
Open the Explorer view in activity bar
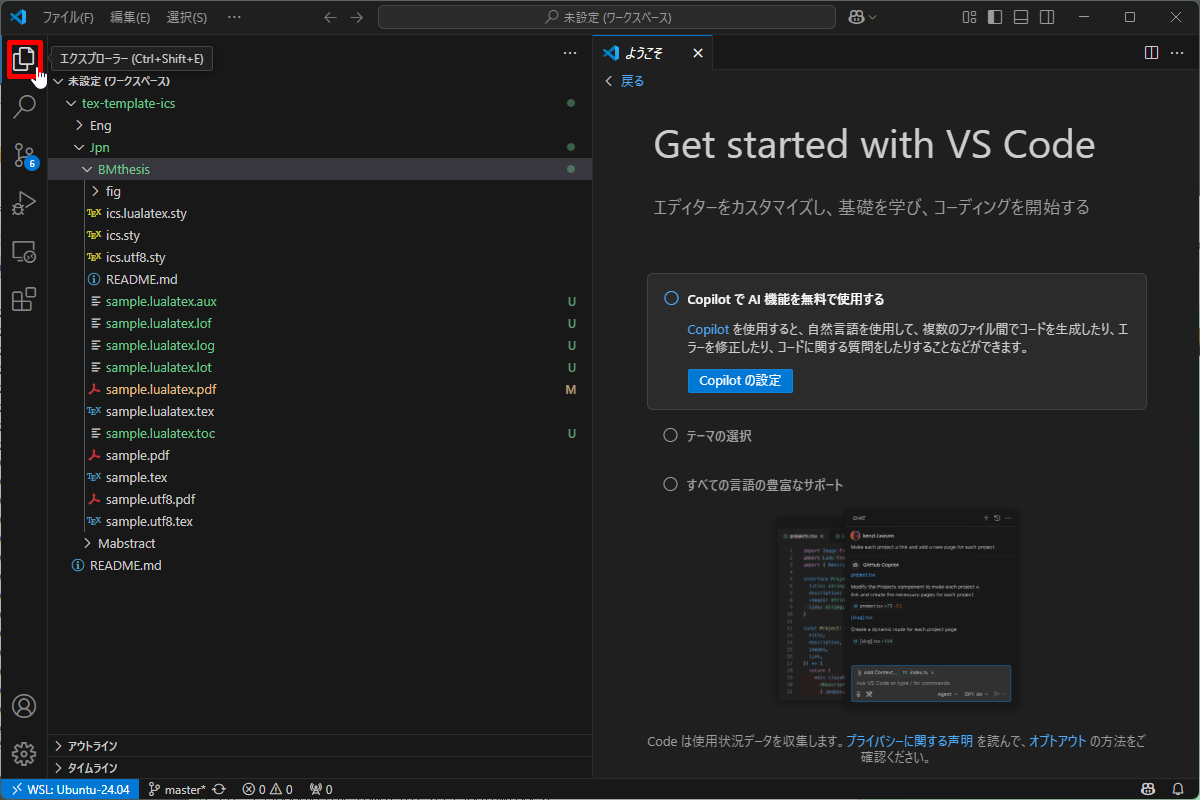24,60
